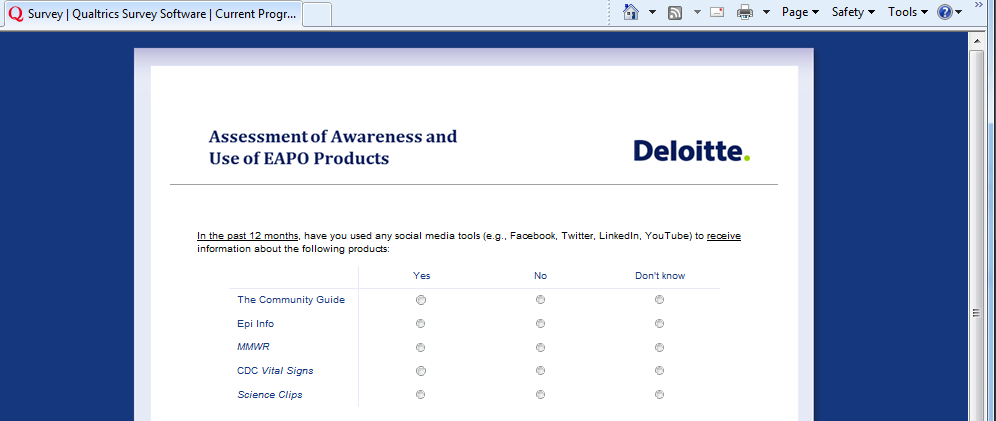
Task: Select No for Science Clips
Action: pos(540,394)
